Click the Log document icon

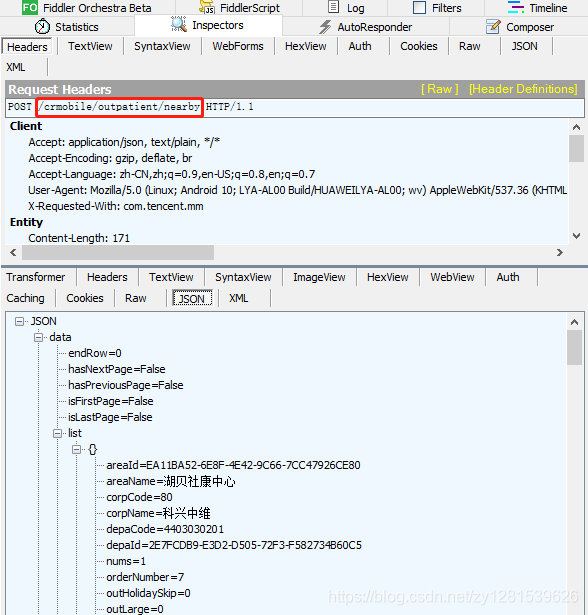pos(333,7)
